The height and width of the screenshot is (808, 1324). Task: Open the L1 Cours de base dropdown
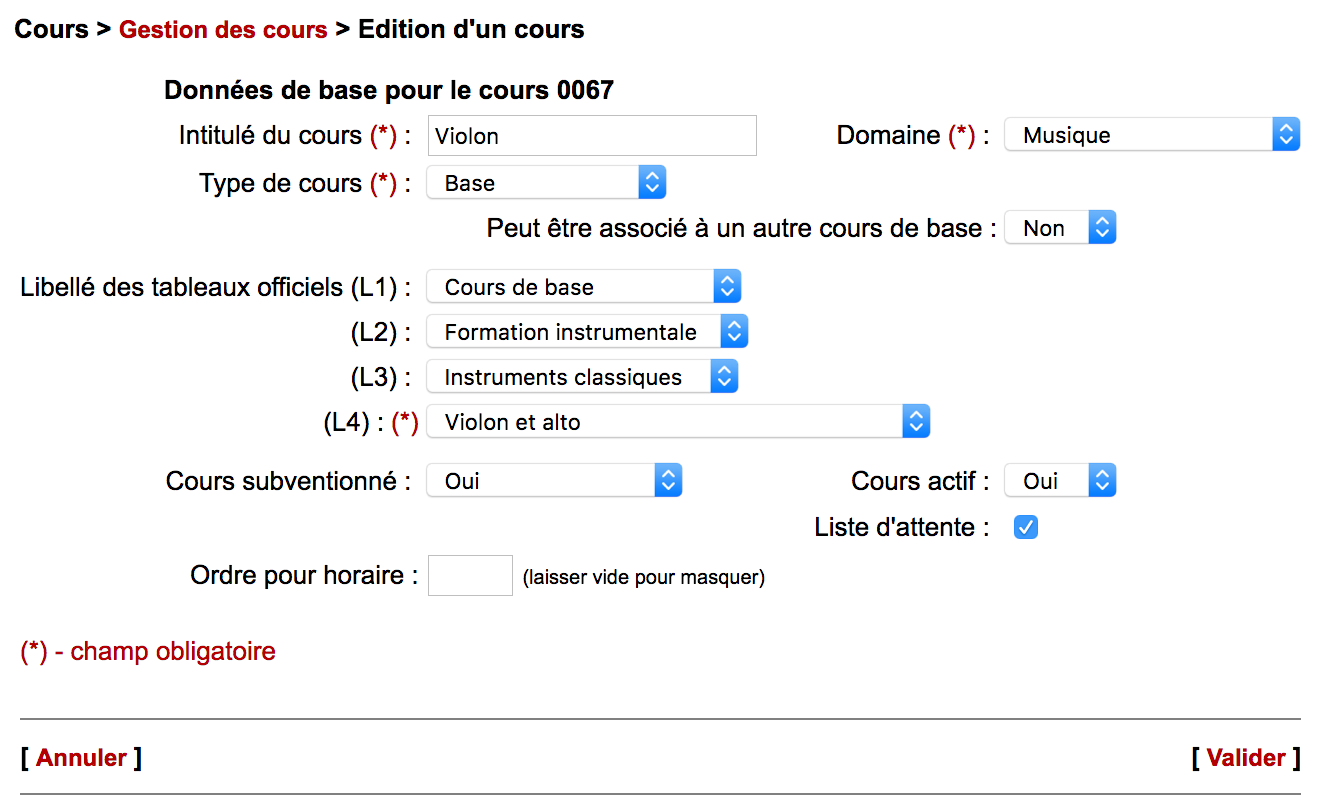tap(583, 287)
